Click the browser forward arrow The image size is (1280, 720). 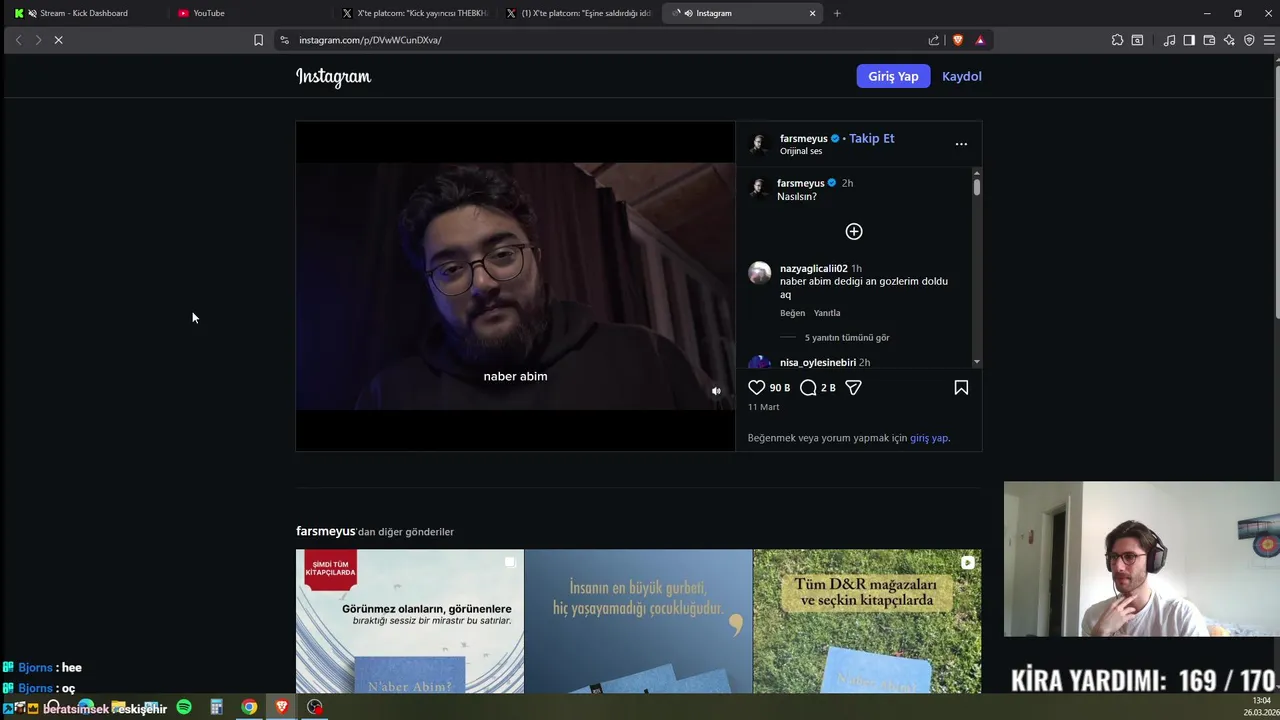click(38, 40)
